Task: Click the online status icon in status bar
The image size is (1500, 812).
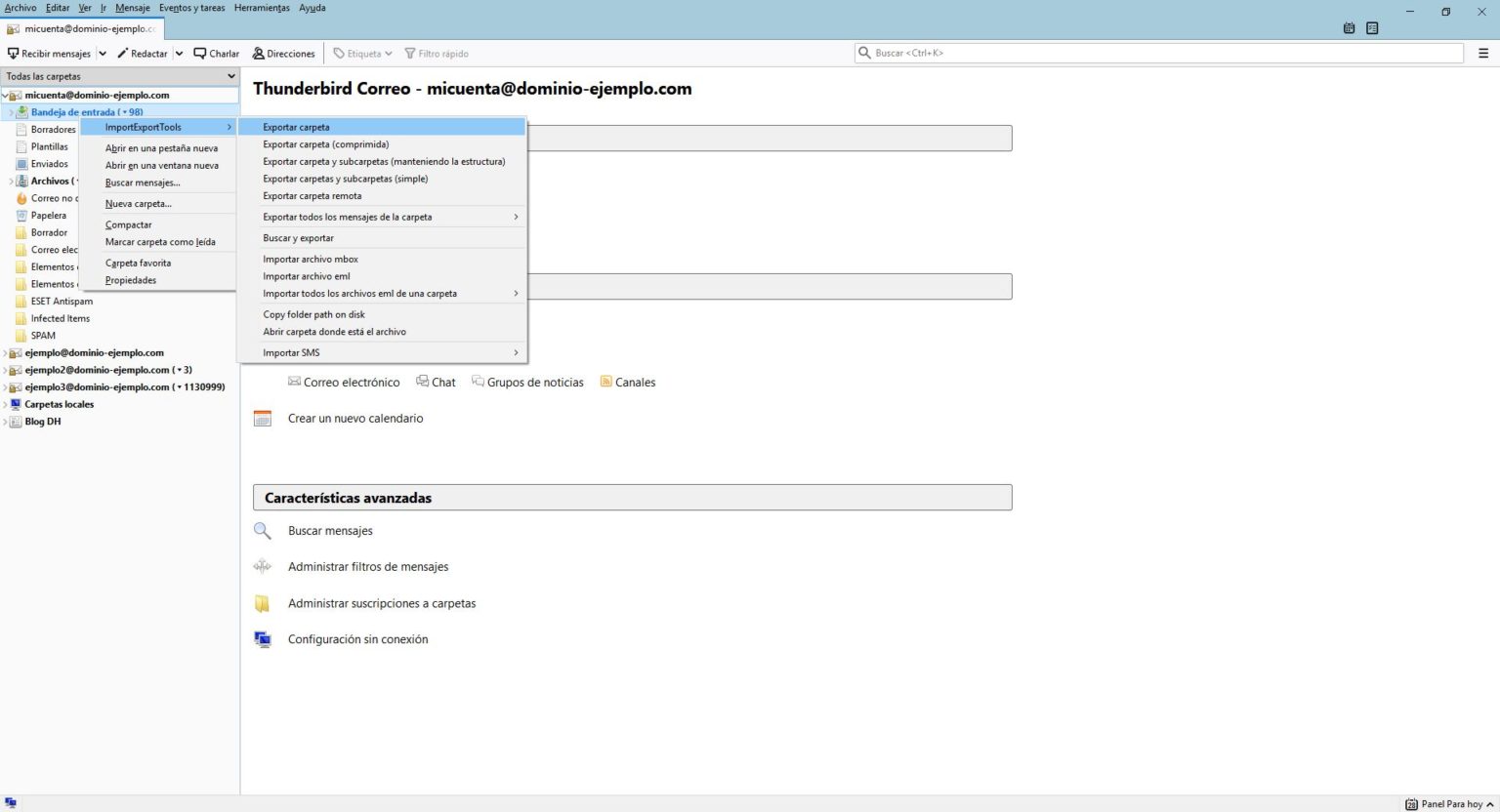Action: (x=11, y=803)
